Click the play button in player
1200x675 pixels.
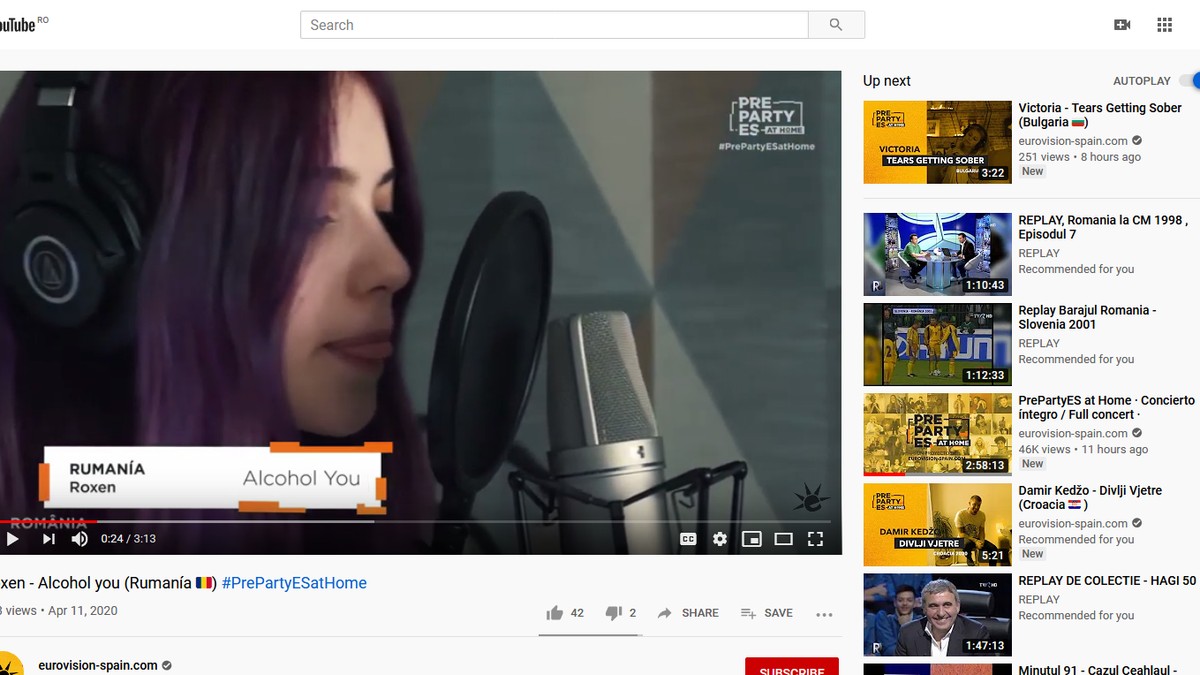tap(12, 539)
